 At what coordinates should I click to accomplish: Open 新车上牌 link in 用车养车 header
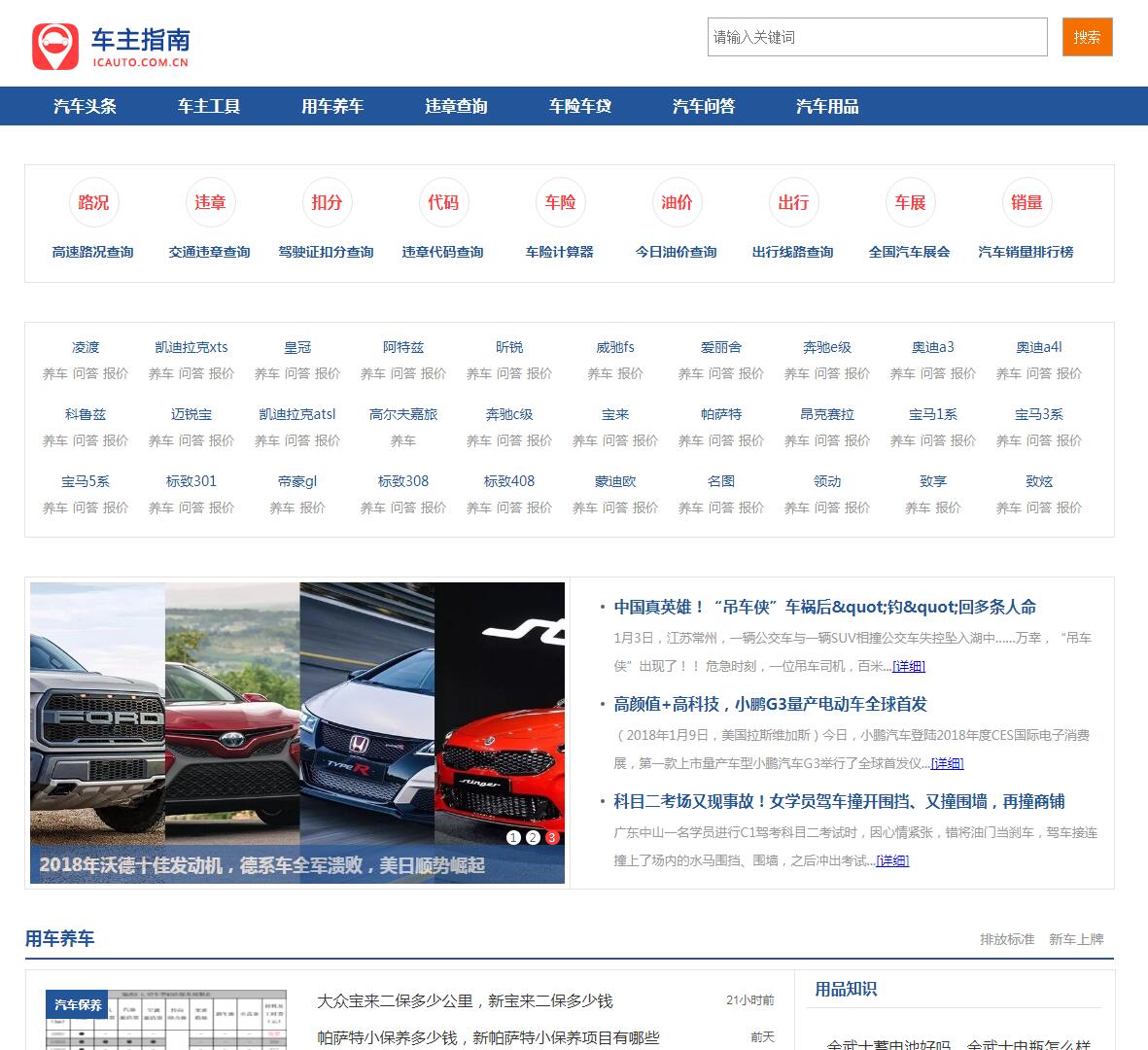(x=1076, y=939)
